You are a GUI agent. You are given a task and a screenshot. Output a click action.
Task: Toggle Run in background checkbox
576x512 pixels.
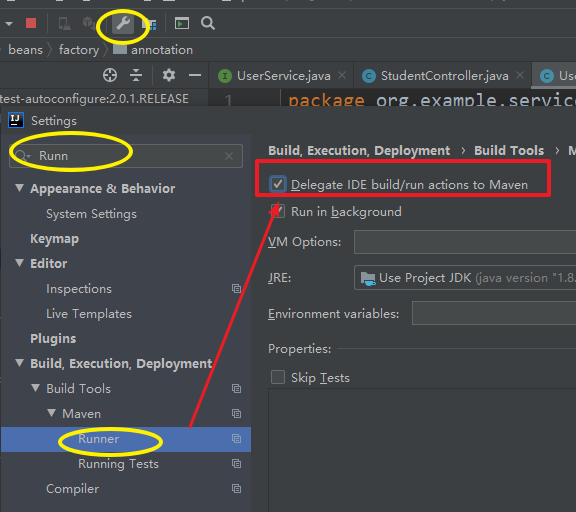point(278,212)
